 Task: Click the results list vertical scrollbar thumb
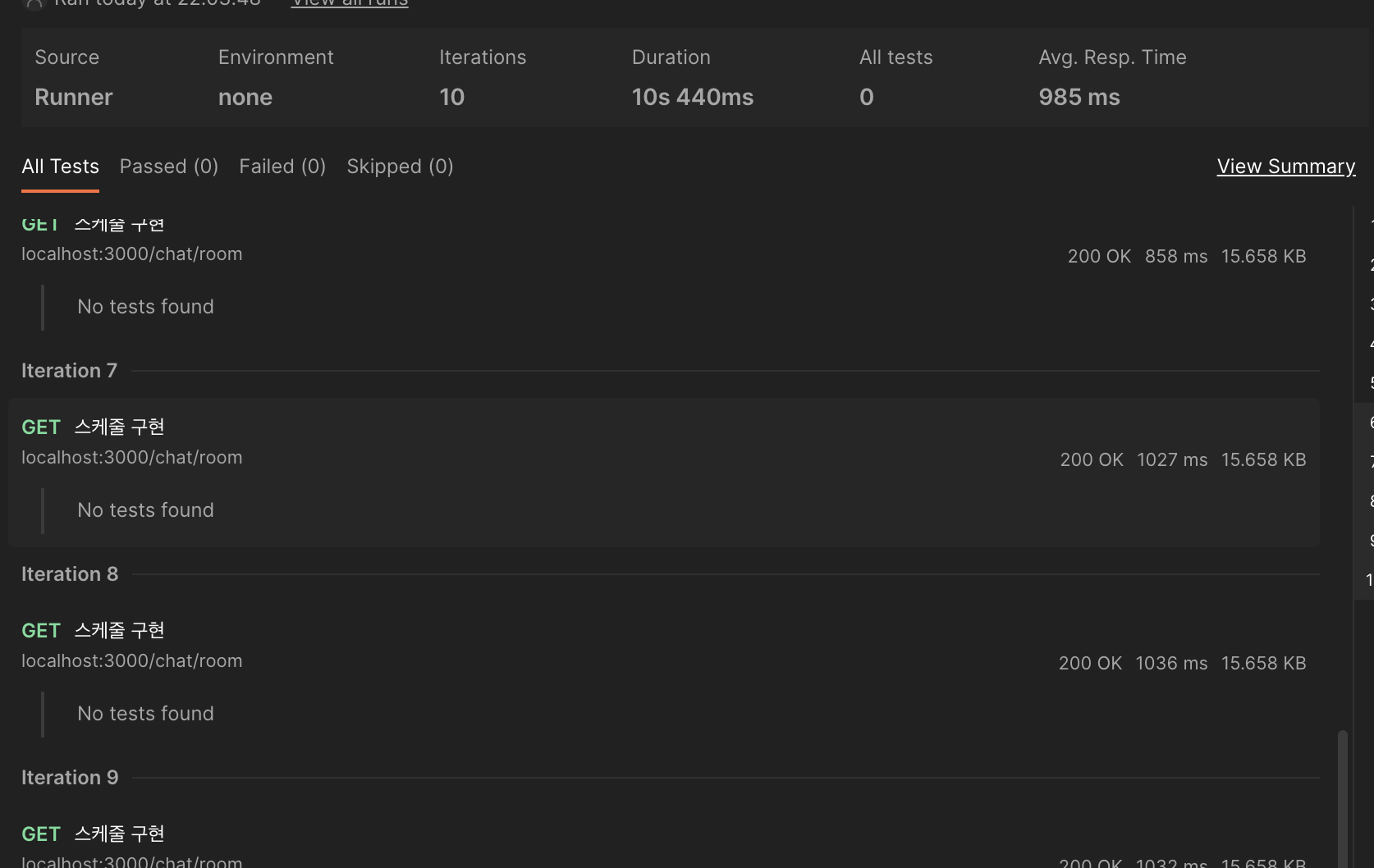tap(1343, 798)
